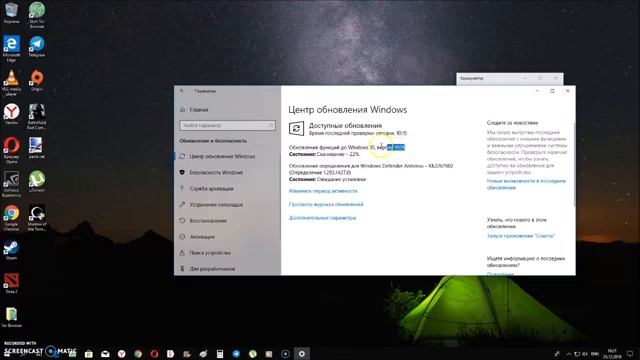Screen dimensions: 640x360
Task: Open Microsoft Store from the taskbar
Action: point(89,353)
